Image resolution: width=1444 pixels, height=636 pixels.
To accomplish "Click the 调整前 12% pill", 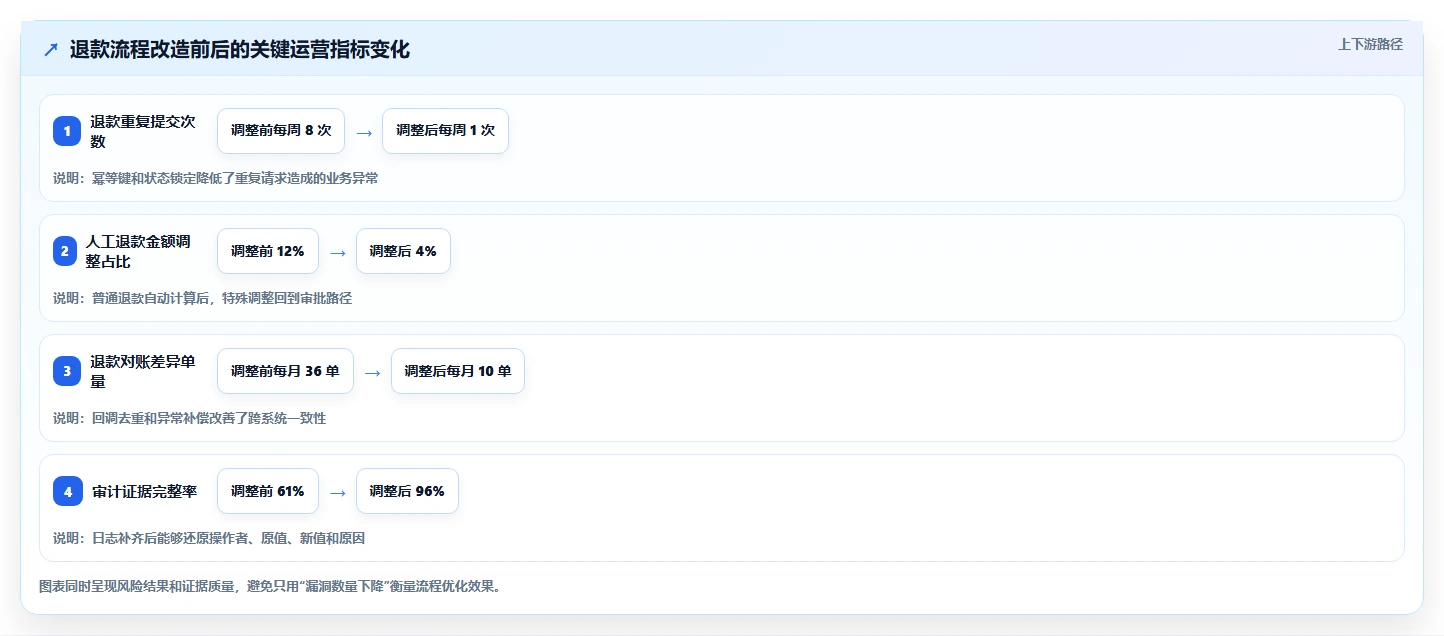I will [268, 251].
